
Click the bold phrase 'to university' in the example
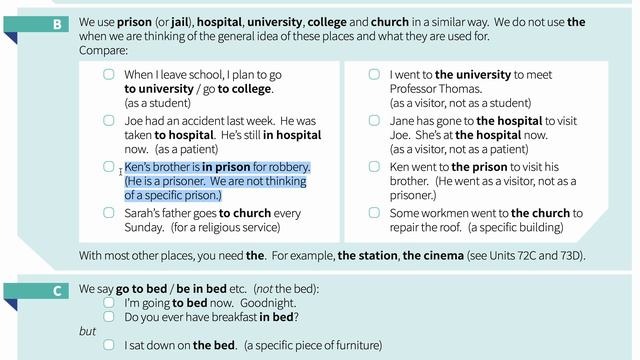(x=159, y=89)
